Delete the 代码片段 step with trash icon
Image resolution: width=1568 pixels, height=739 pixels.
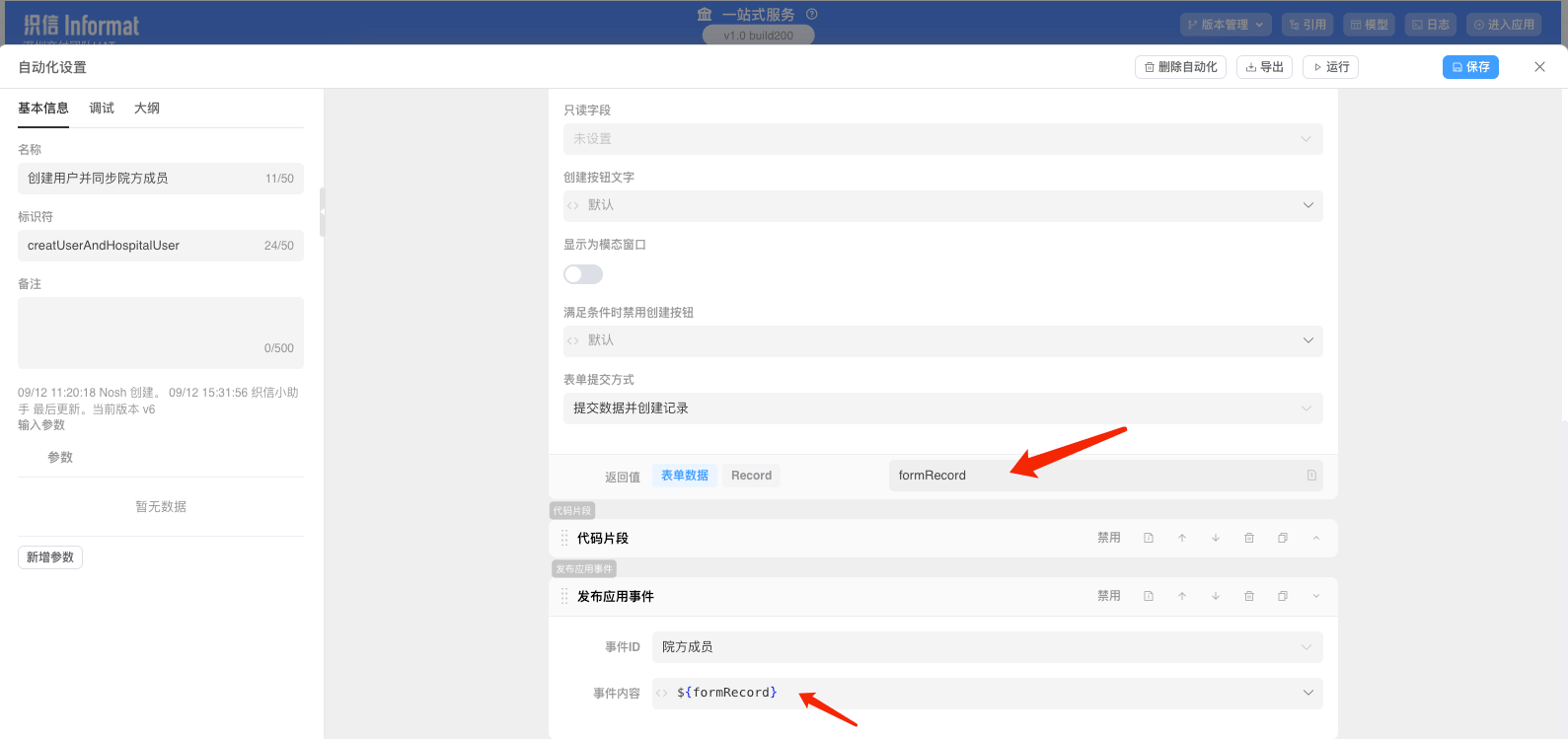(1249, 538)
